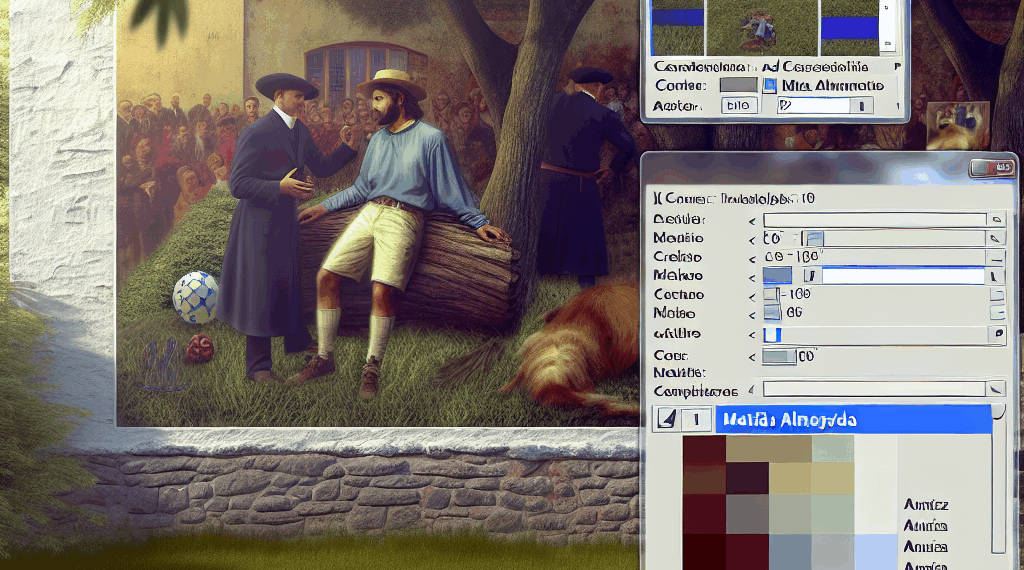Screen dimensions: 1024x570
Task: Open the Compliteras dropdown arrow
Action: pyautogui.click(x=995, y=390)
